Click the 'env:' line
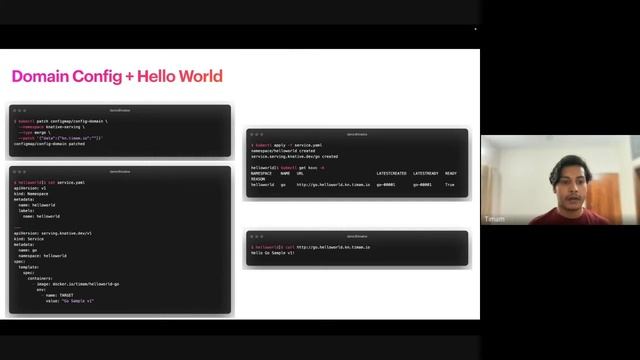The width and height of the screenshot is (640, 360). pos(41,290)
